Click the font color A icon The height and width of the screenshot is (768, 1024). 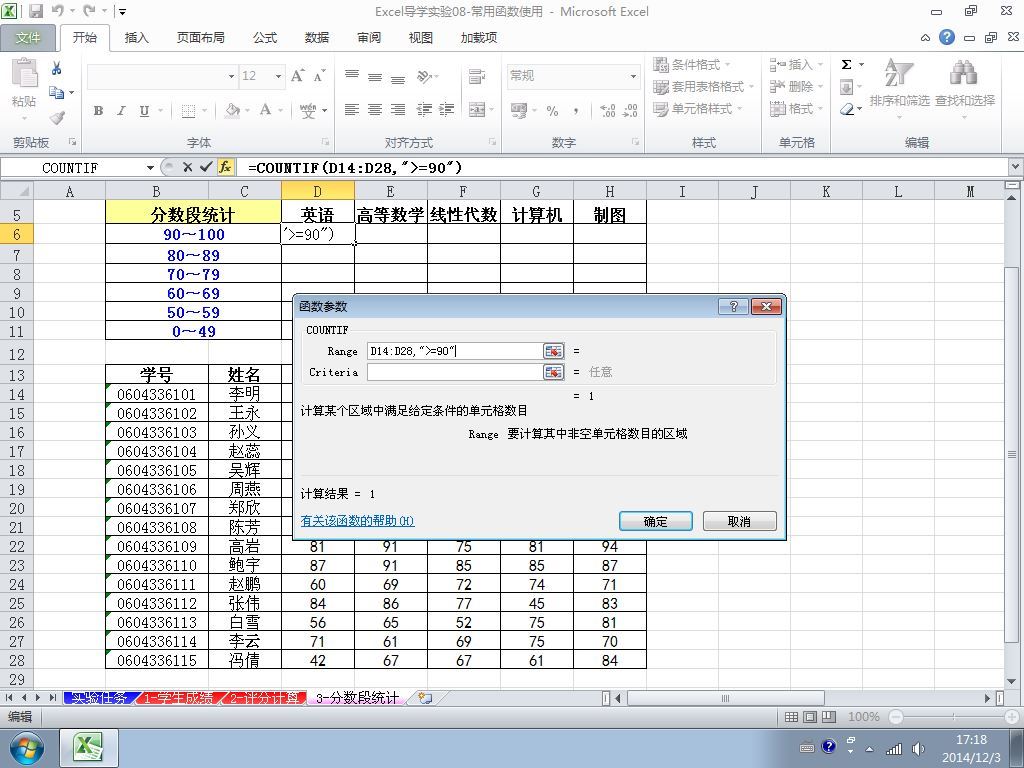tap(265, 110)
